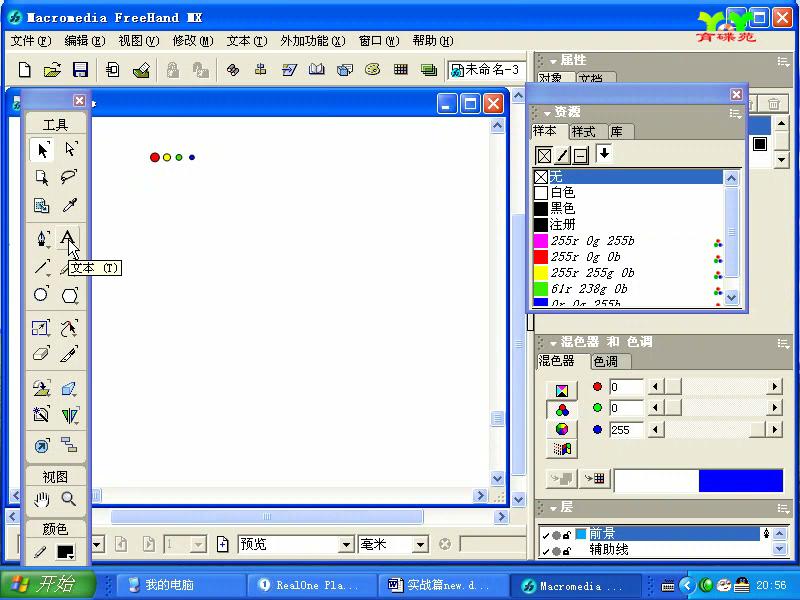Open the 资源 panel options menu
Viewport: 800px width, 600px height.
tap(735, 113)
